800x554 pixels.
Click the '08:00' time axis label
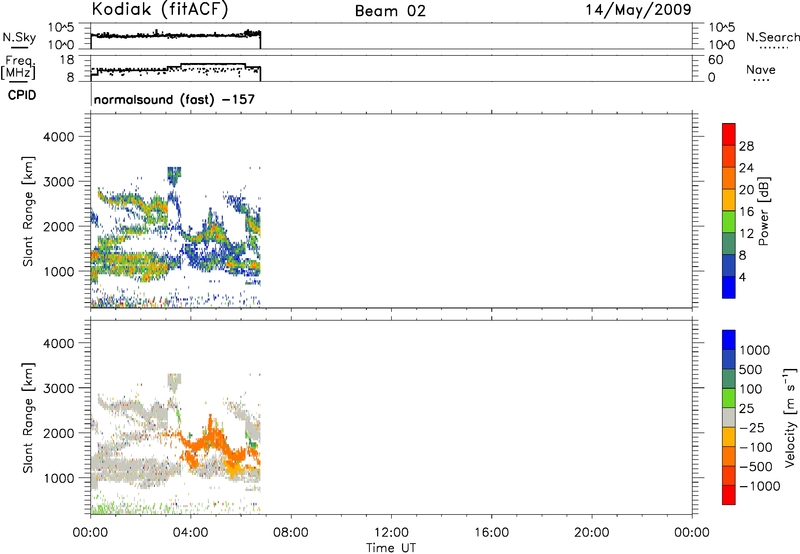[291, 533]
